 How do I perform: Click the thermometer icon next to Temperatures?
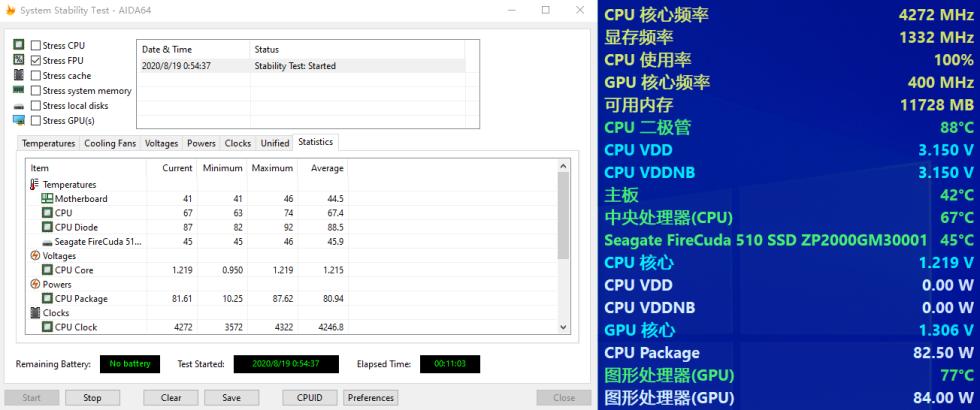[34, 184]
